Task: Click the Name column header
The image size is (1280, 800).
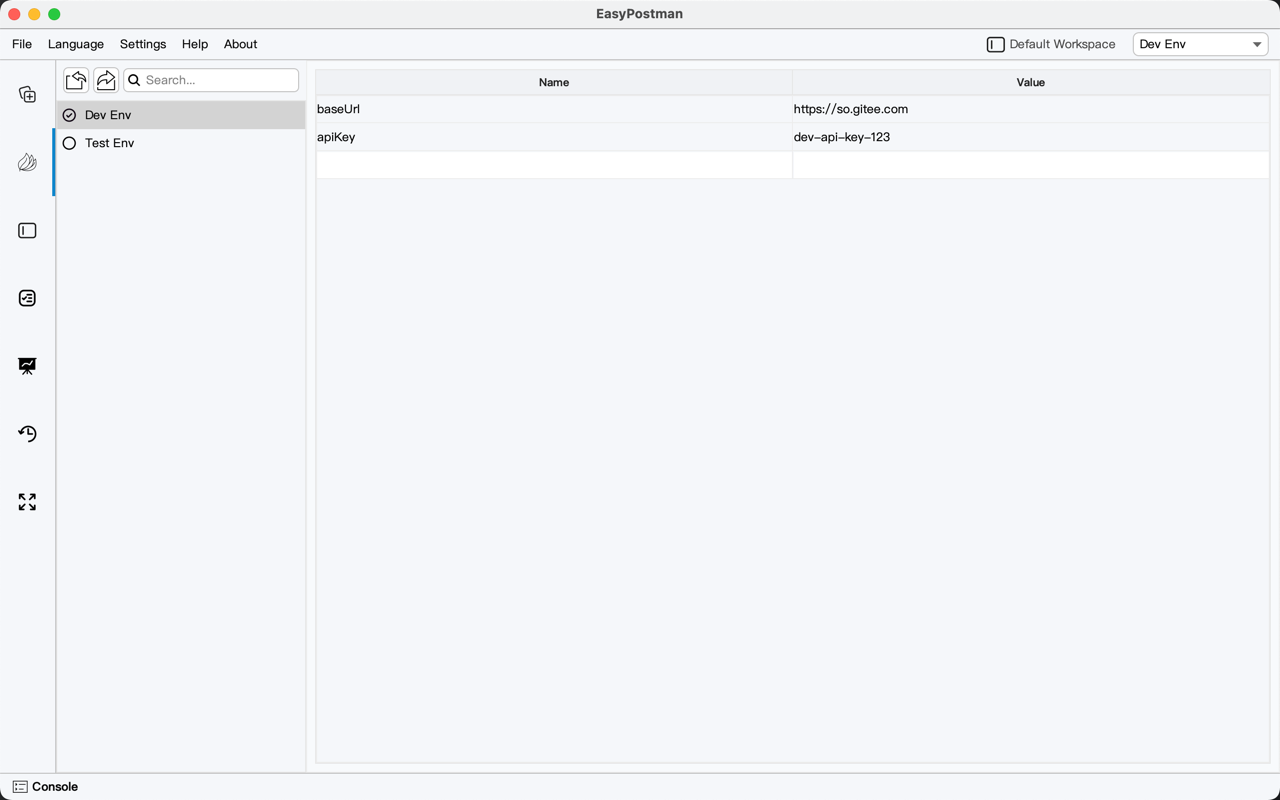Action: point(554,82)
